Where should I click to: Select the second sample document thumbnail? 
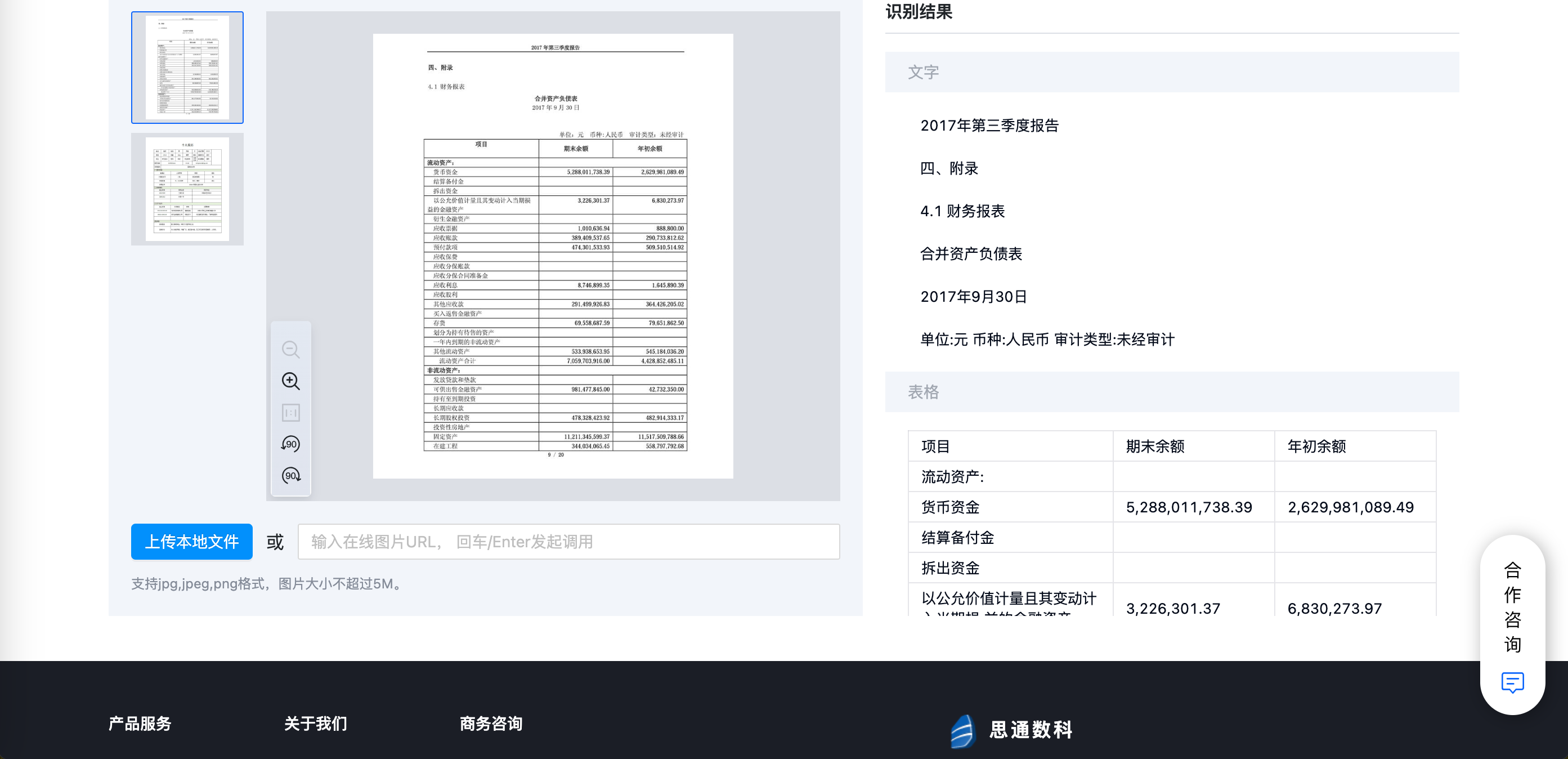(x=187, y=189)
